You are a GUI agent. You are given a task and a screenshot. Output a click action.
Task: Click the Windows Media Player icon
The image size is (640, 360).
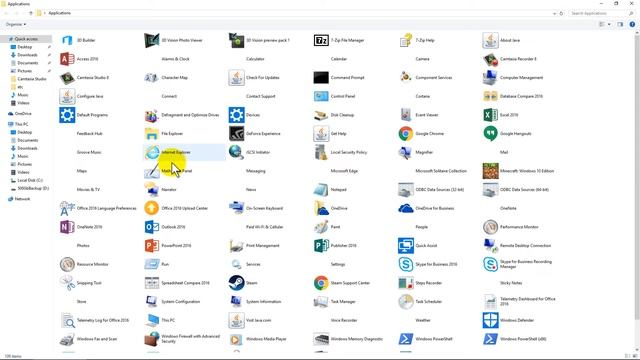pos(236,339)
